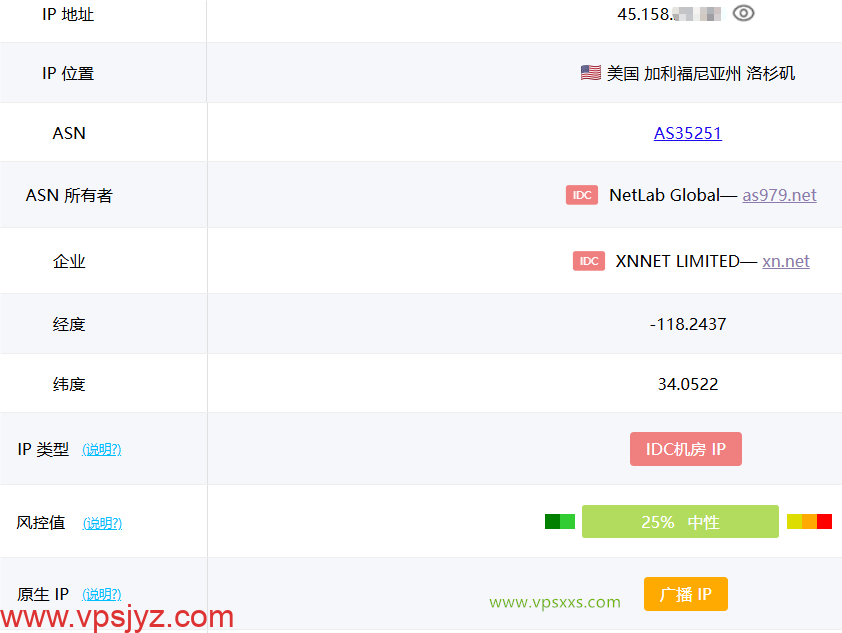
Task: Click the IP 位置 row label
Action: coord(68,74)
